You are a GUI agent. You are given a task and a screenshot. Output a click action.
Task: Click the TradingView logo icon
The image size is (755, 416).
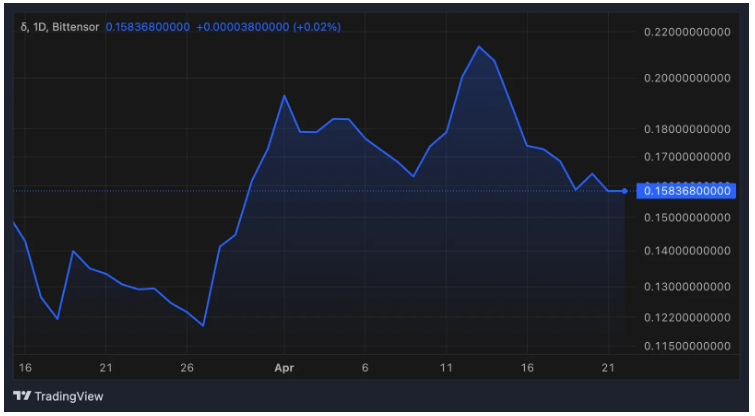coord(21,396)
